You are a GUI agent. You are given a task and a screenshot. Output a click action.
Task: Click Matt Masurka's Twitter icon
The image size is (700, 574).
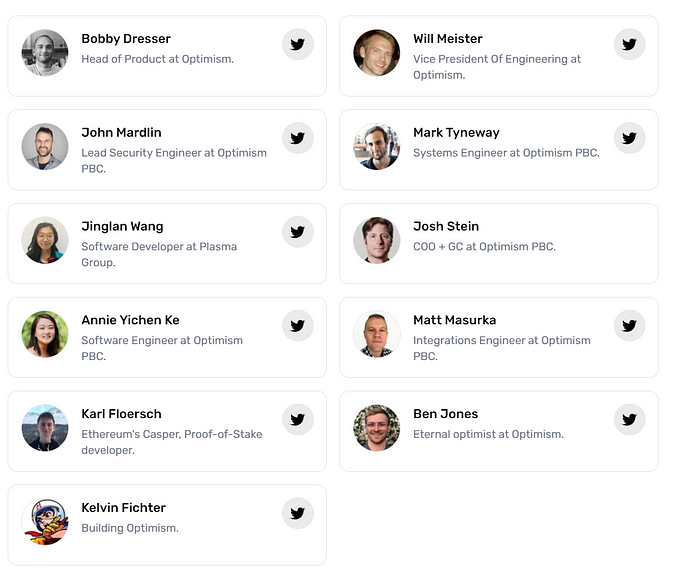tap(629, 326)
